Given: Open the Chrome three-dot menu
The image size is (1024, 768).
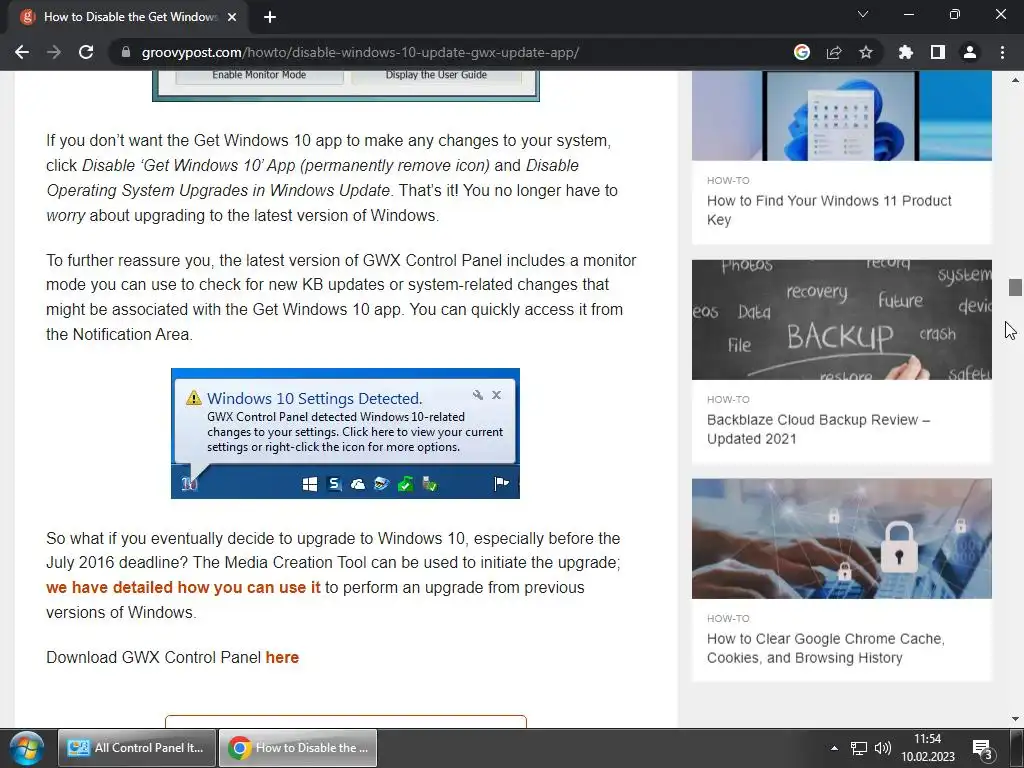Looking at the screenshot, I should pyautogui.click(x=1002, y=52).
